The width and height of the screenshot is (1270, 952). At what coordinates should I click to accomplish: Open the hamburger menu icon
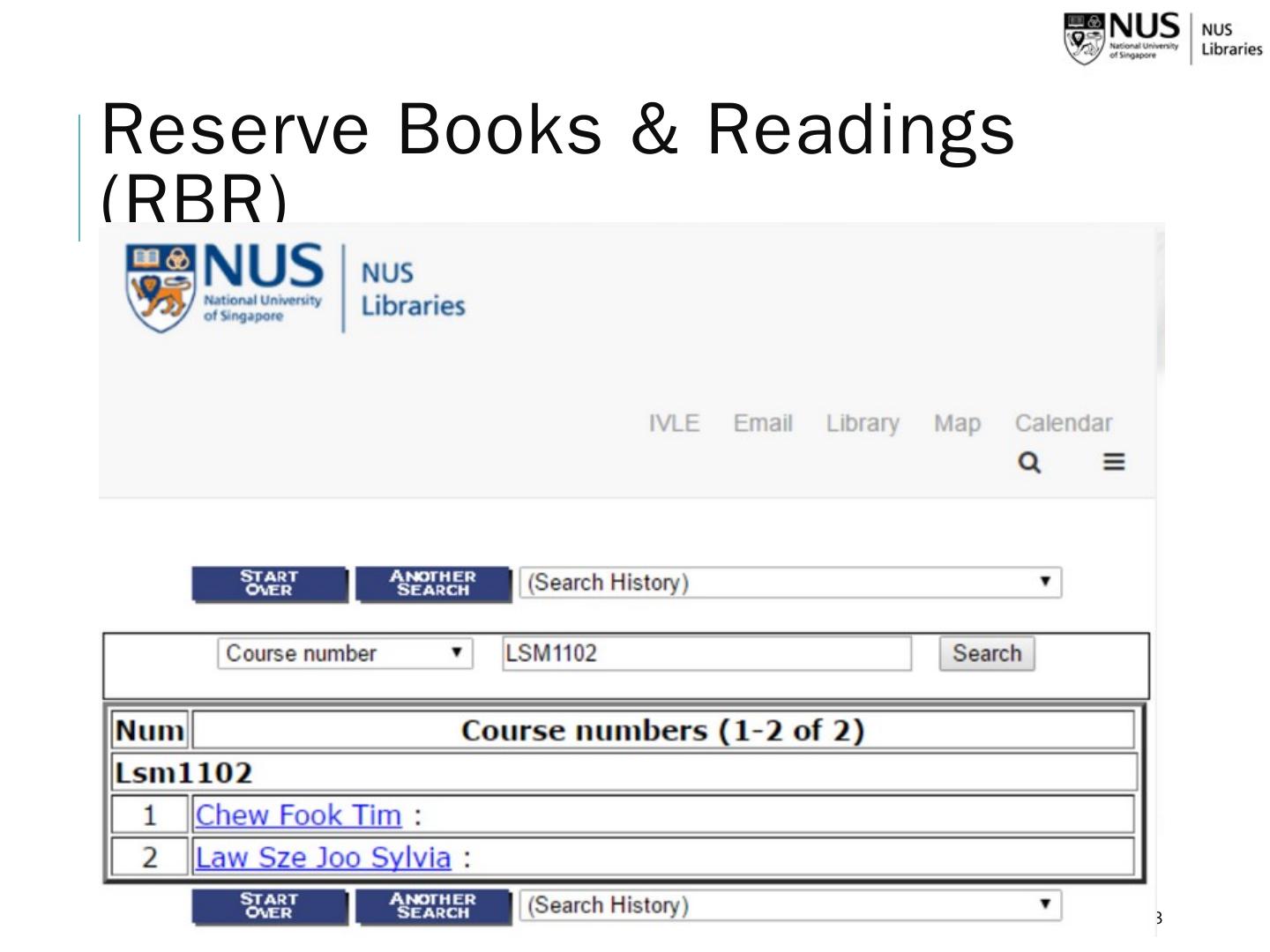(1114, 462)
